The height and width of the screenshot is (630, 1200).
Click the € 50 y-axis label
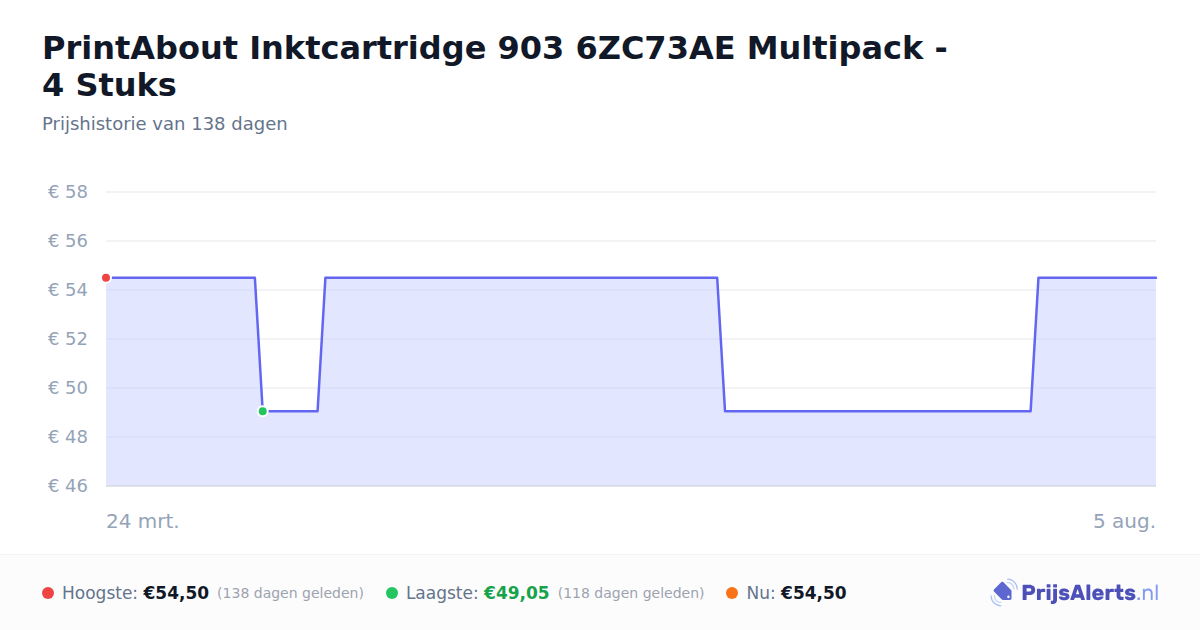(x=68, y=388)
